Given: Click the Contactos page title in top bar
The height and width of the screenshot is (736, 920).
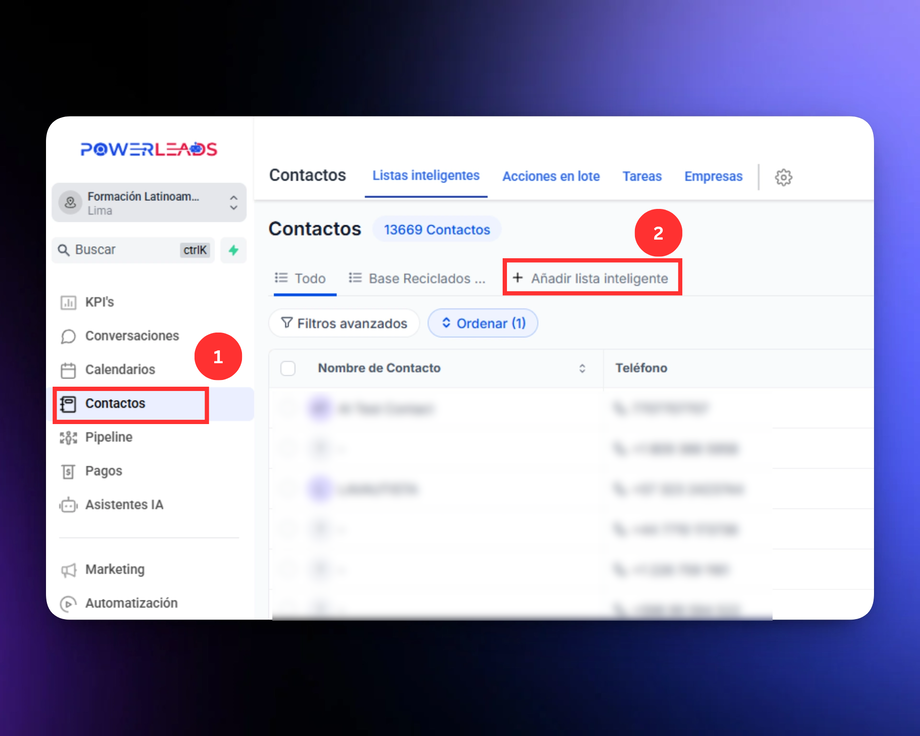Looking at the screenshot, I should point(307,175).
